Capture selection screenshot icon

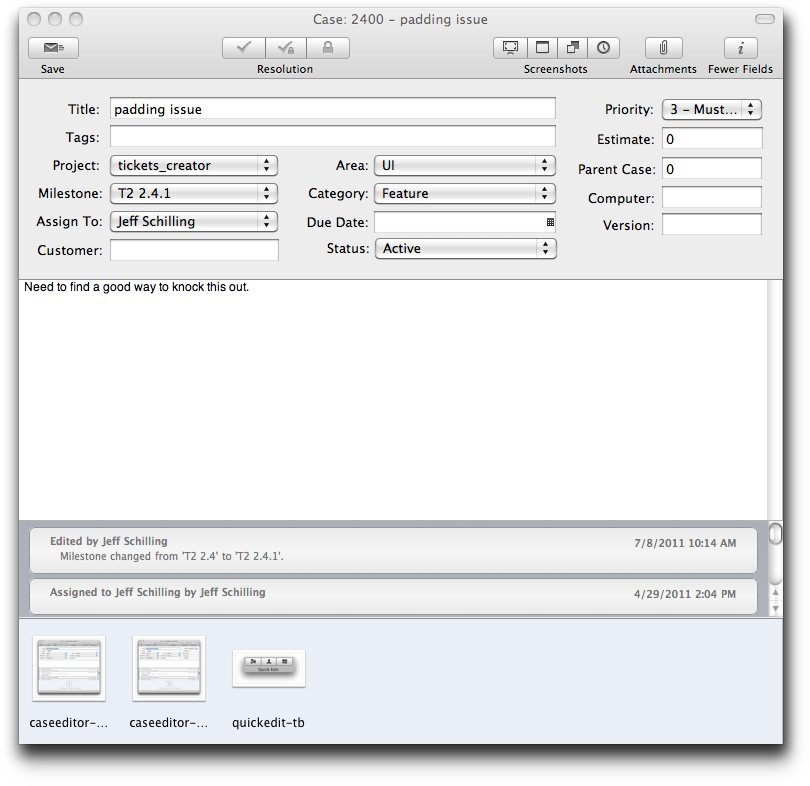click(573, 48)
